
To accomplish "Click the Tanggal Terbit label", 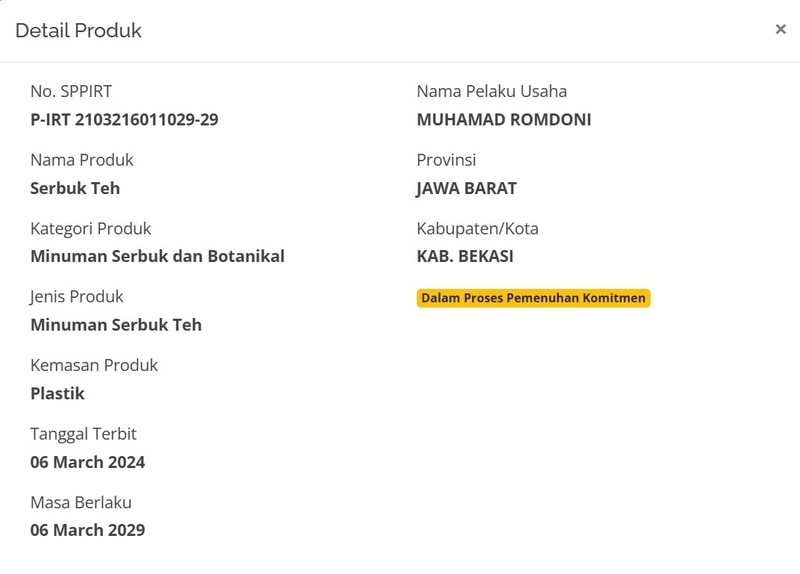I will [x=83, y=434].
